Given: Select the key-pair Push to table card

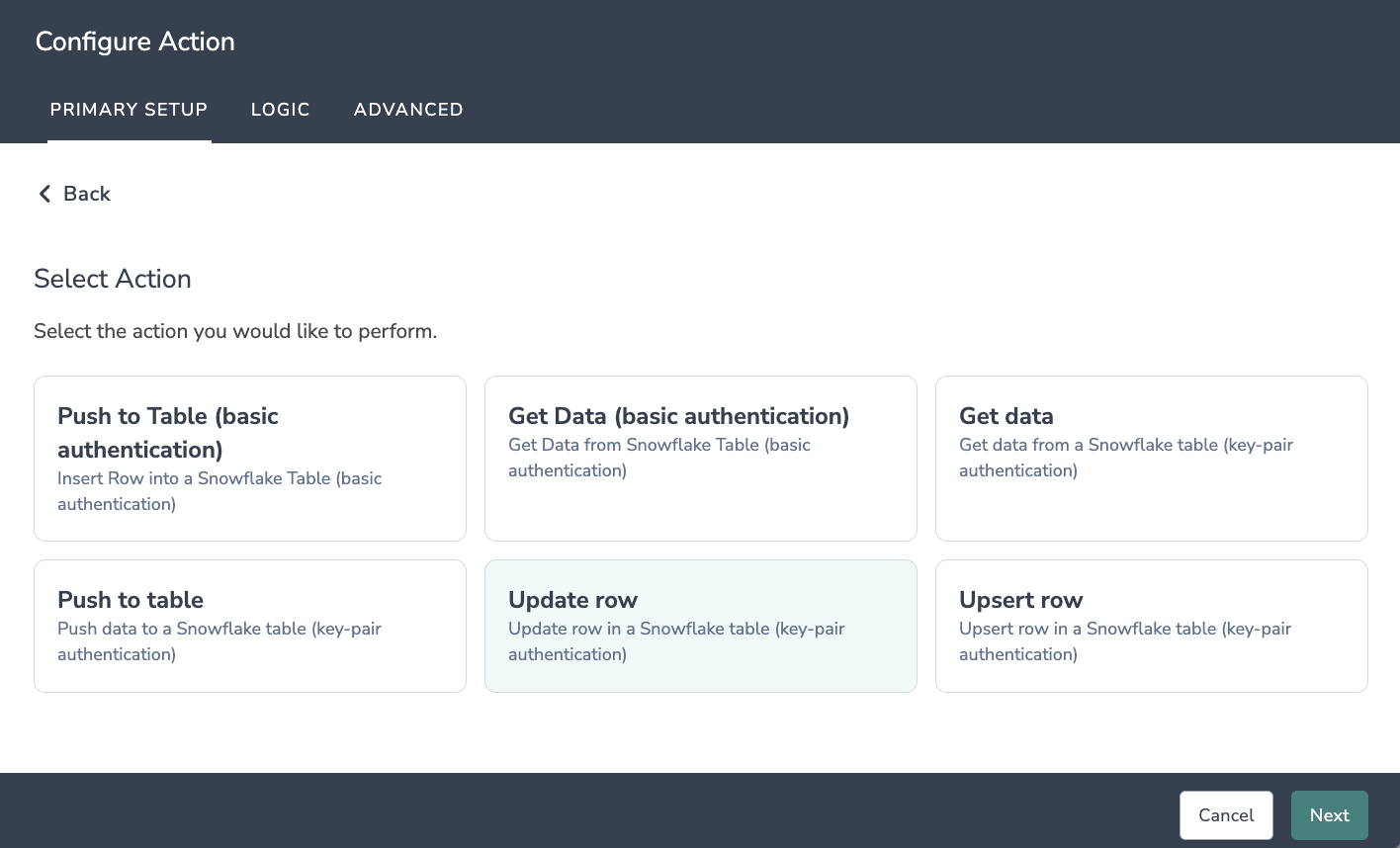Looking at the screenshot, I should click(x=250, y=626).
